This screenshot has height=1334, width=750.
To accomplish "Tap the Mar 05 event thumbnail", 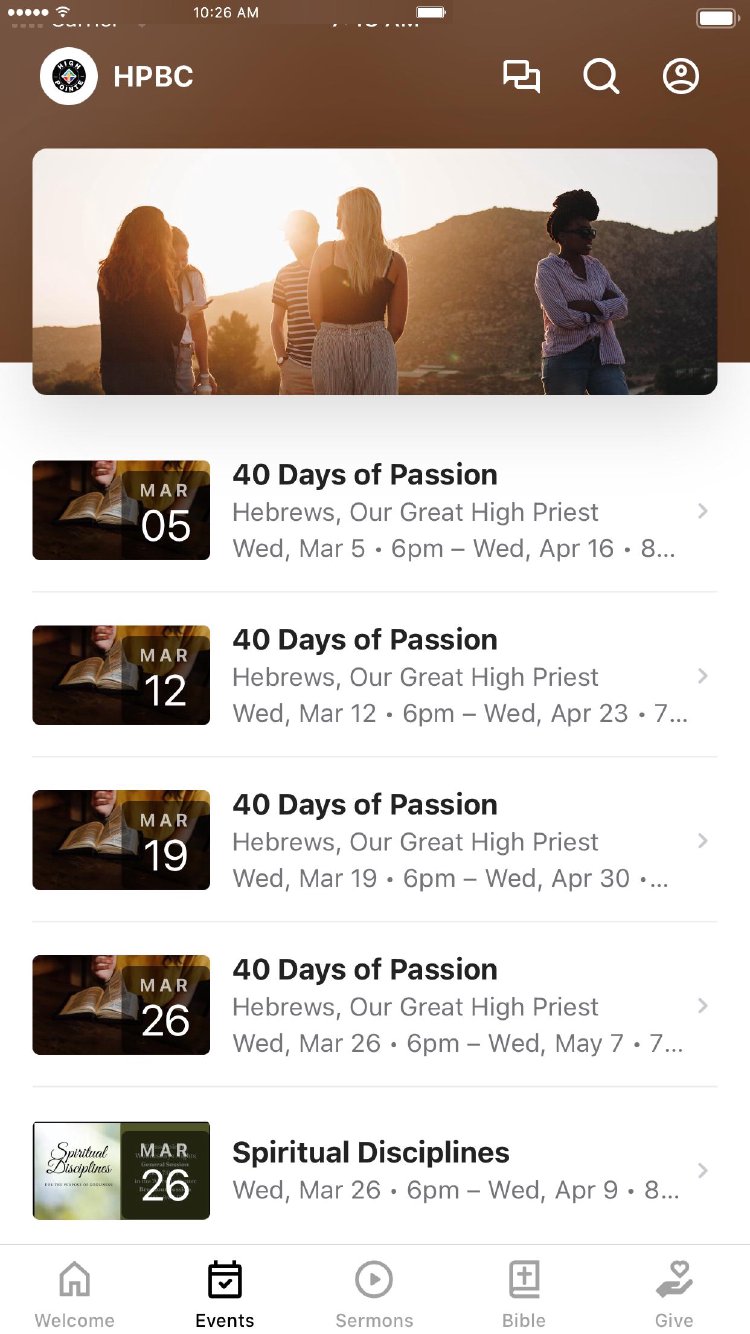I will (x=121, y=510).
